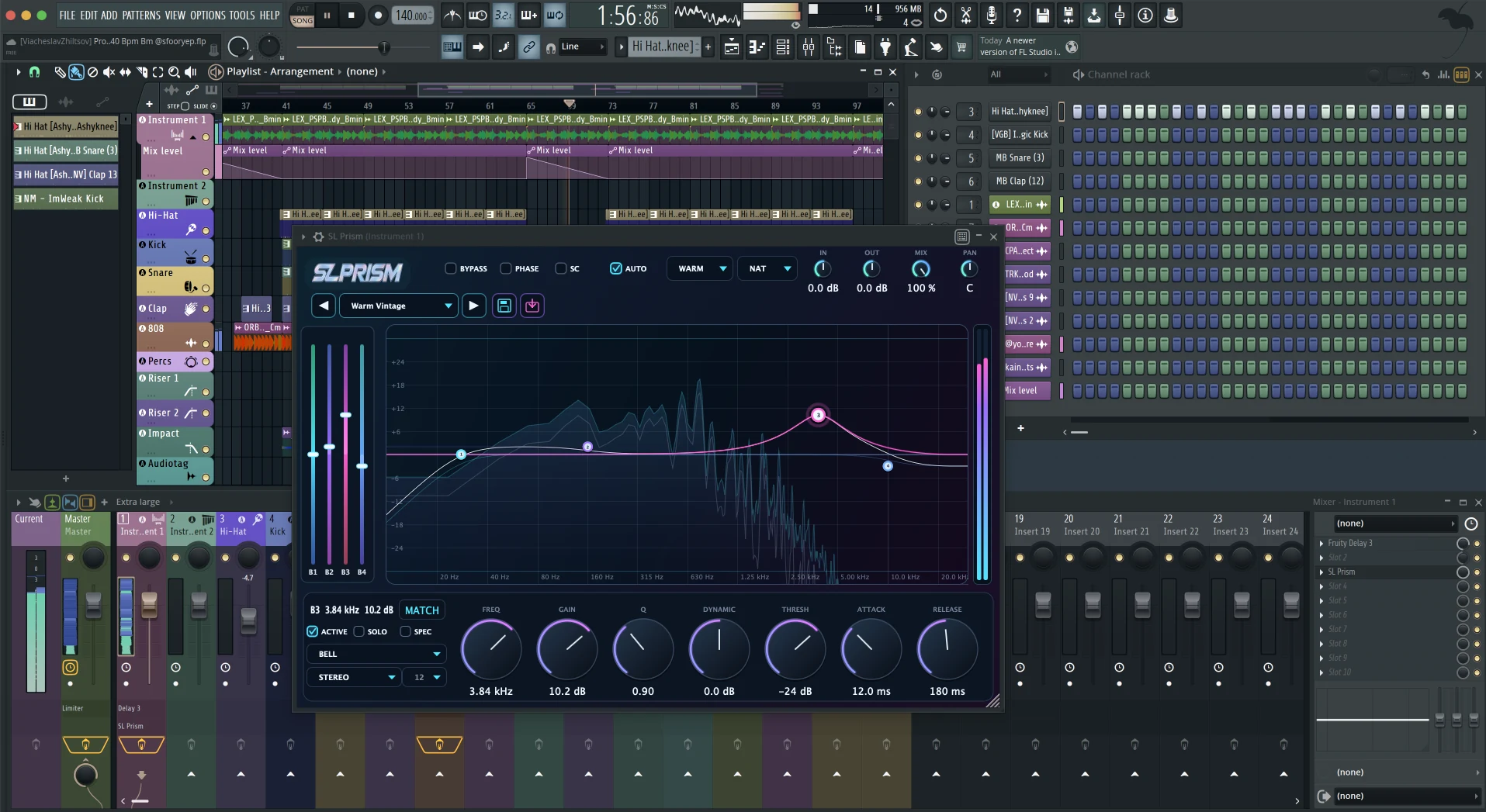This screenshot has height=812, width=1486.
Task: Open the VIEW menu
Action: (x=175, y=15)
